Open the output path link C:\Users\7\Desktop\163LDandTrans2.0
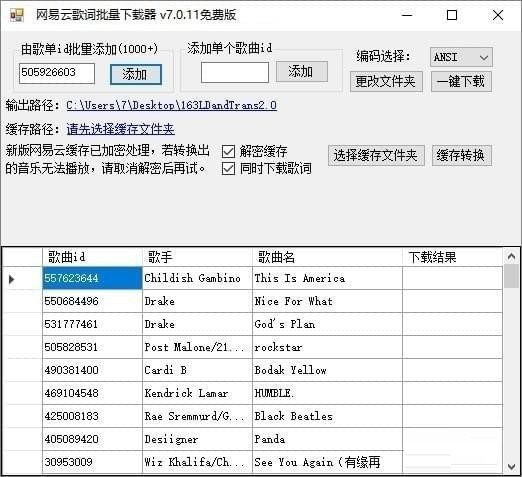This screenshot has width=522, height=477. 171,105
